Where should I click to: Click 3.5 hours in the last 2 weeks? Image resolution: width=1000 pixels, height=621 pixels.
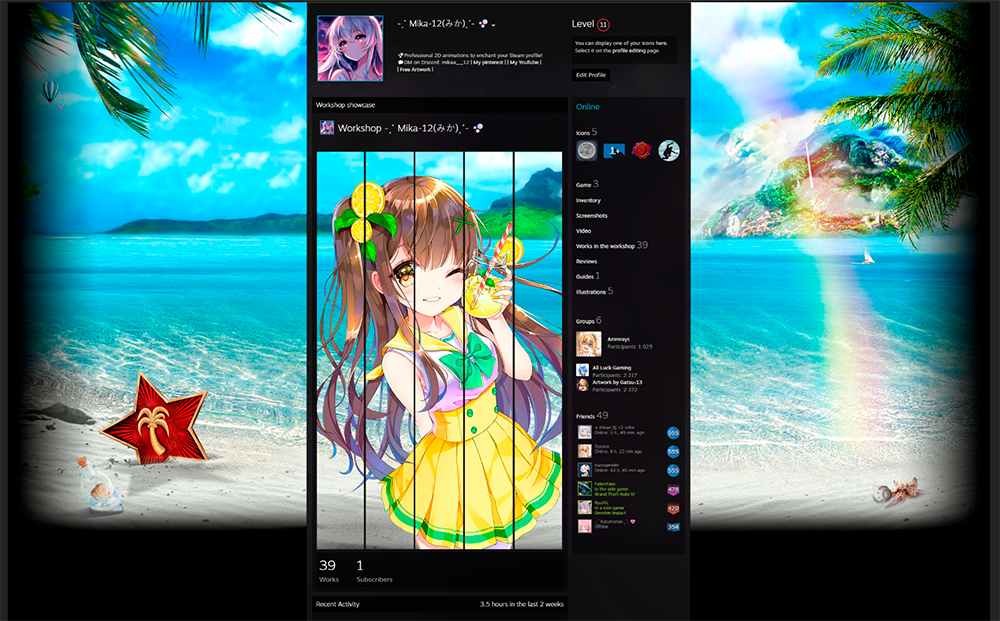tap(522, 604)
